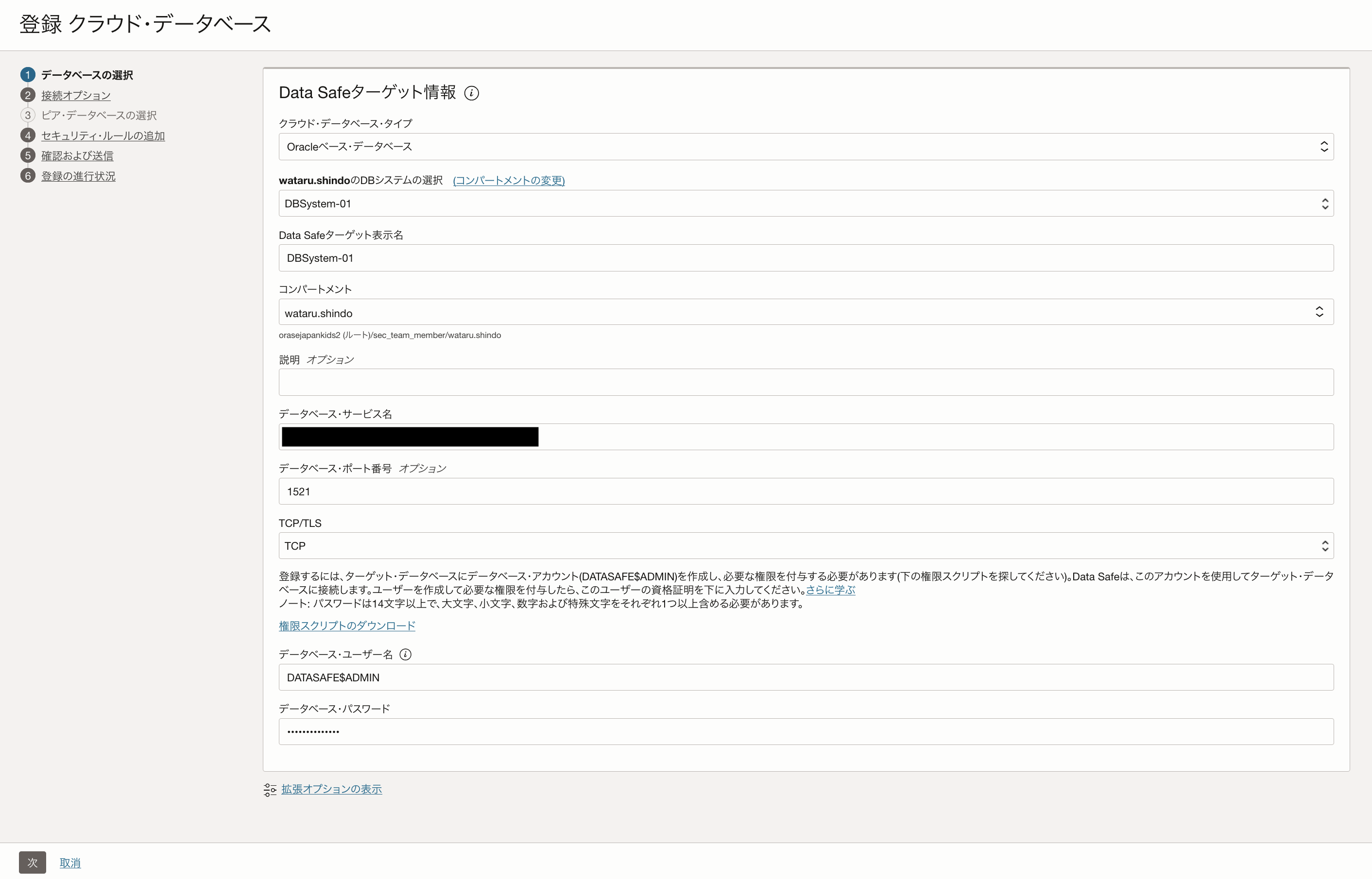
Task: Click step 2 circle icon in wizard
Action: coord(27,95)
